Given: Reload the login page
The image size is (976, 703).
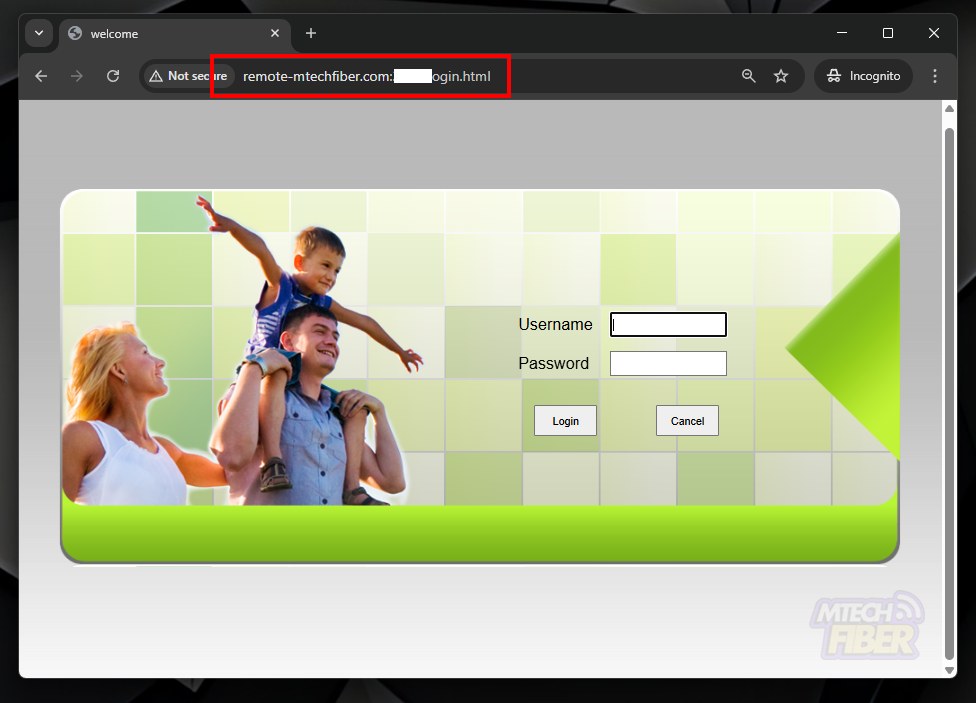Looking at the screenshot, I should coord(113,76).
